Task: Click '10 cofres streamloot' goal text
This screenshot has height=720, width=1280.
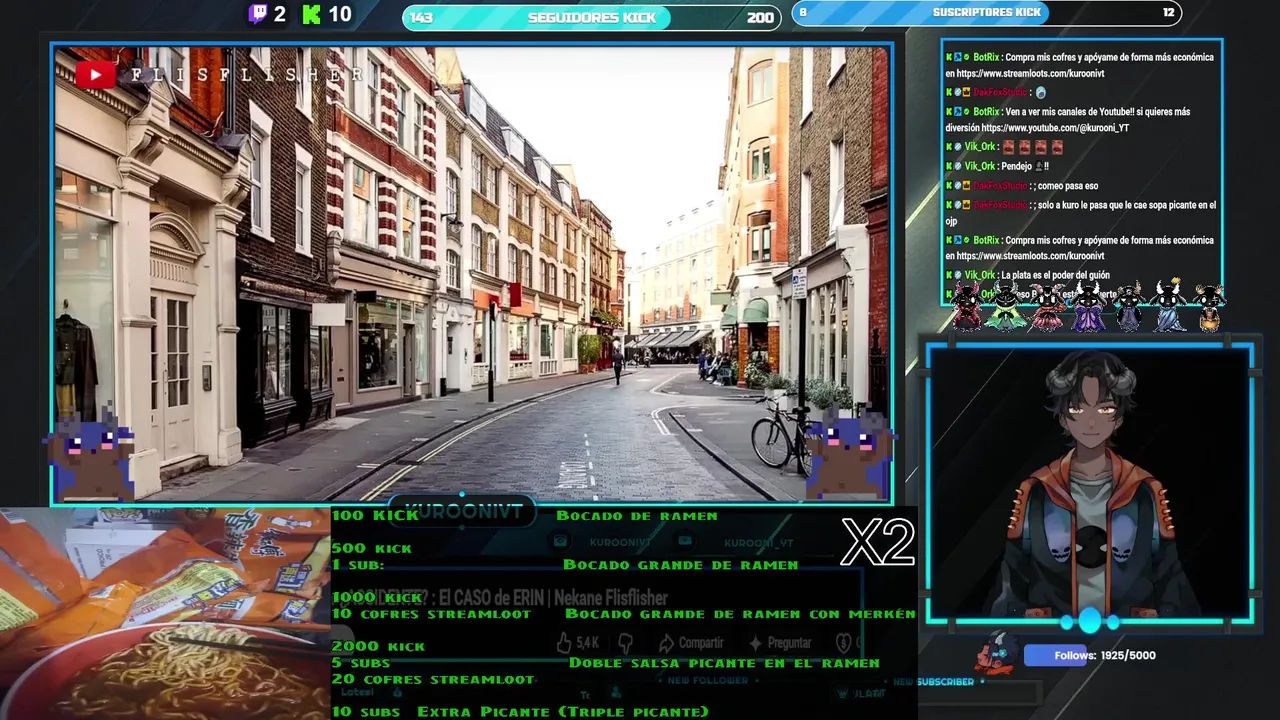Action: (x=432, y=614)
